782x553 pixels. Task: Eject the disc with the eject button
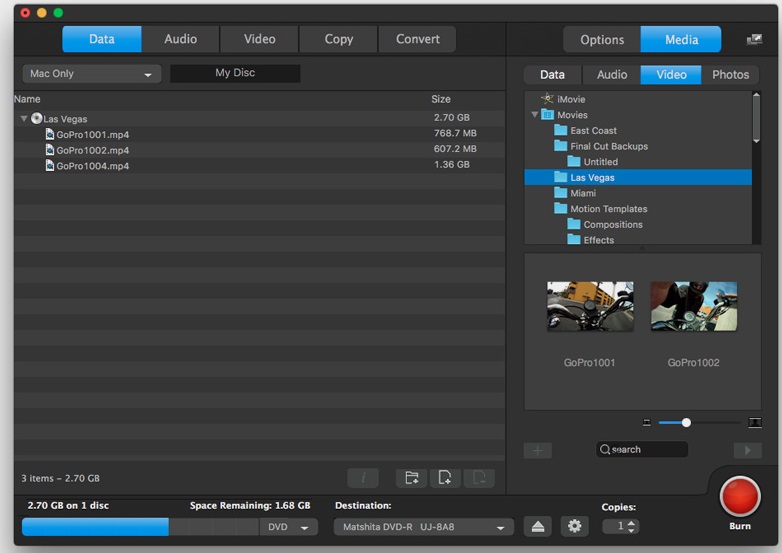coord(538,527)
